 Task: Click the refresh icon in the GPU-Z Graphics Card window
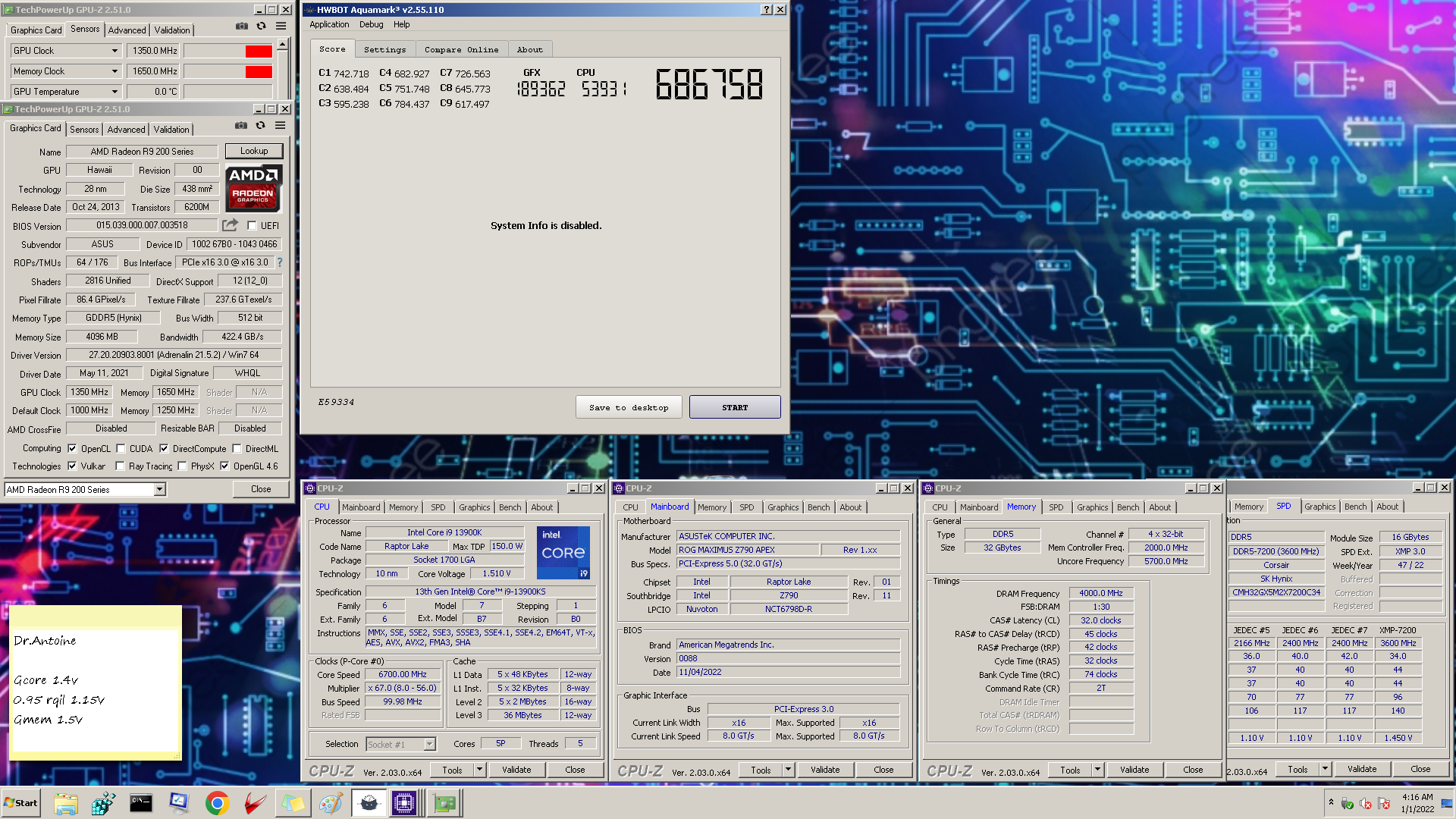260,126
